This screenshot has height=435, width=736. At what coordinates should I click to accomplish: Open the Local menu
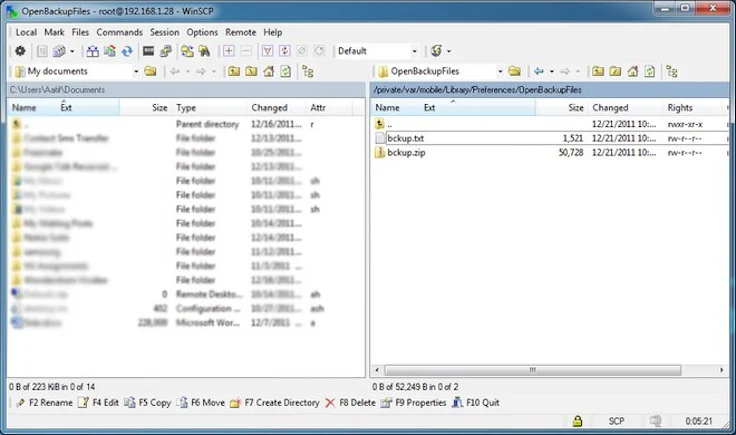tap(26, 32)
